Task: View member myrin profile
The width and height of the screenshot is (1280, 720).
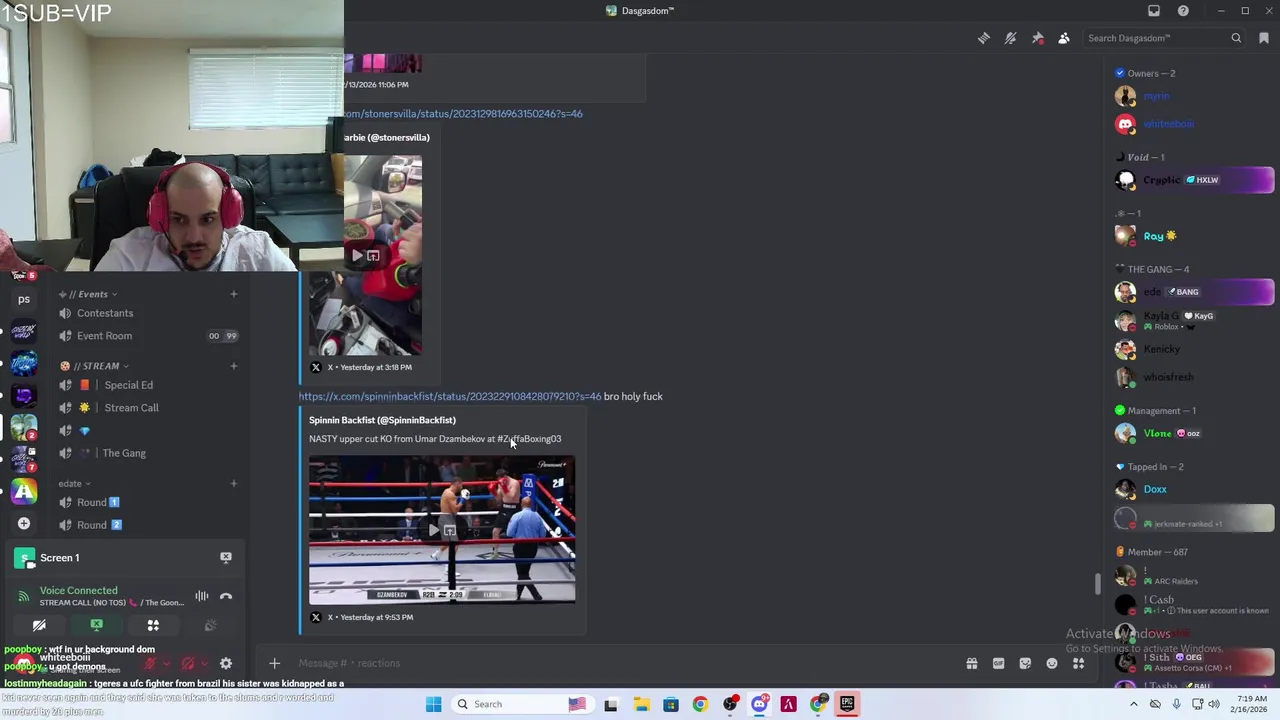Action: tap(1156, 96)
